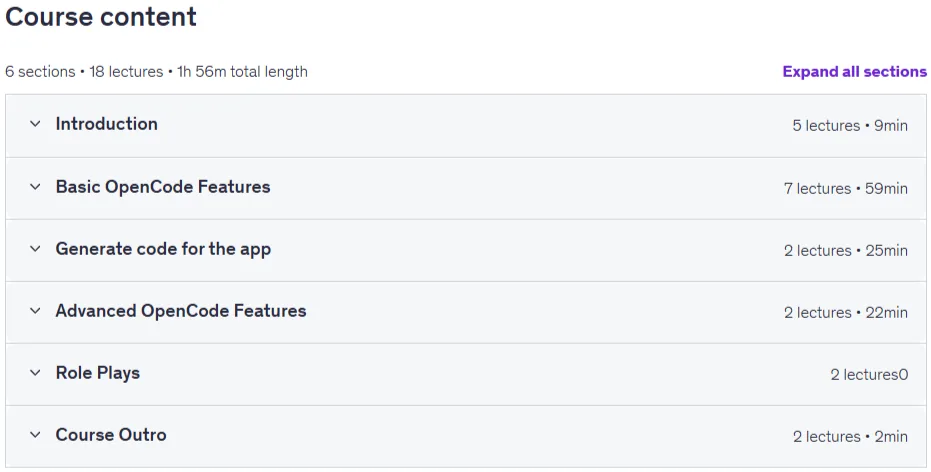Click the 7 lectures • 59min label
Screen dimensions: 931x472
click(846, 189)
